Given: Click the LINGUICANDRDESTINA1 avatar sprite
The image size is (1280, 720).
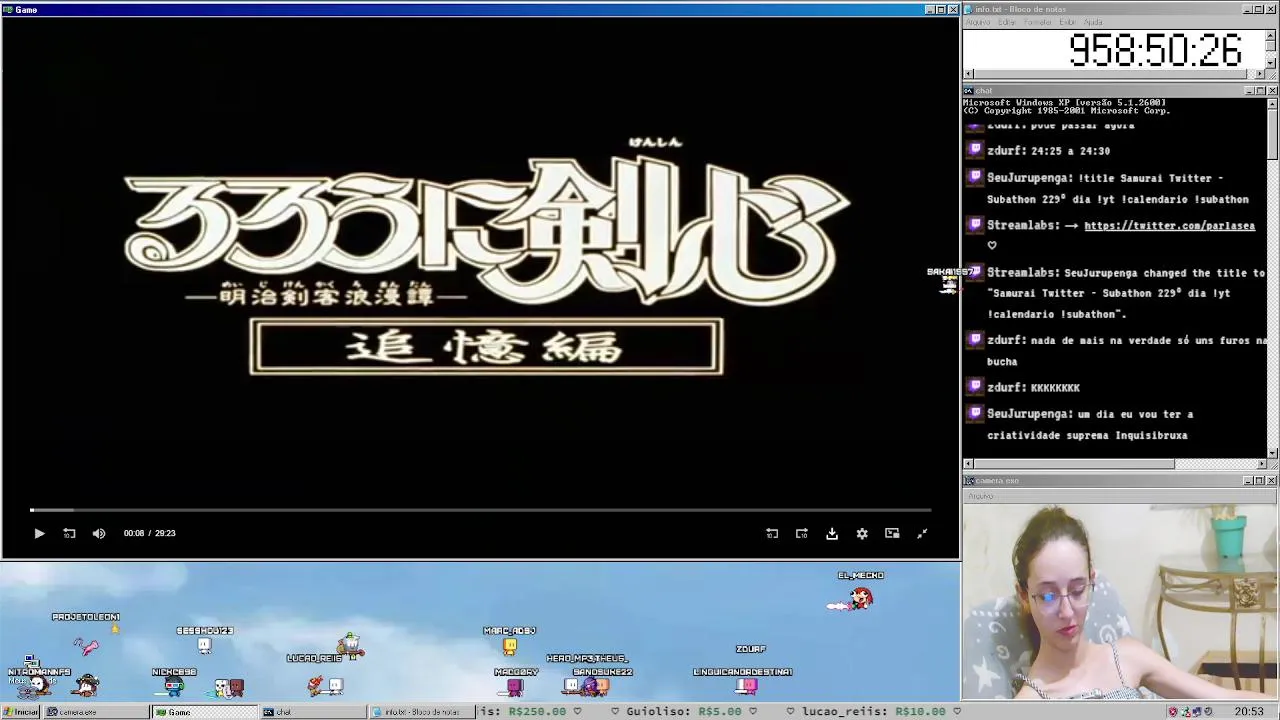Looking at the screenshot, I should (x=747, y=686).
